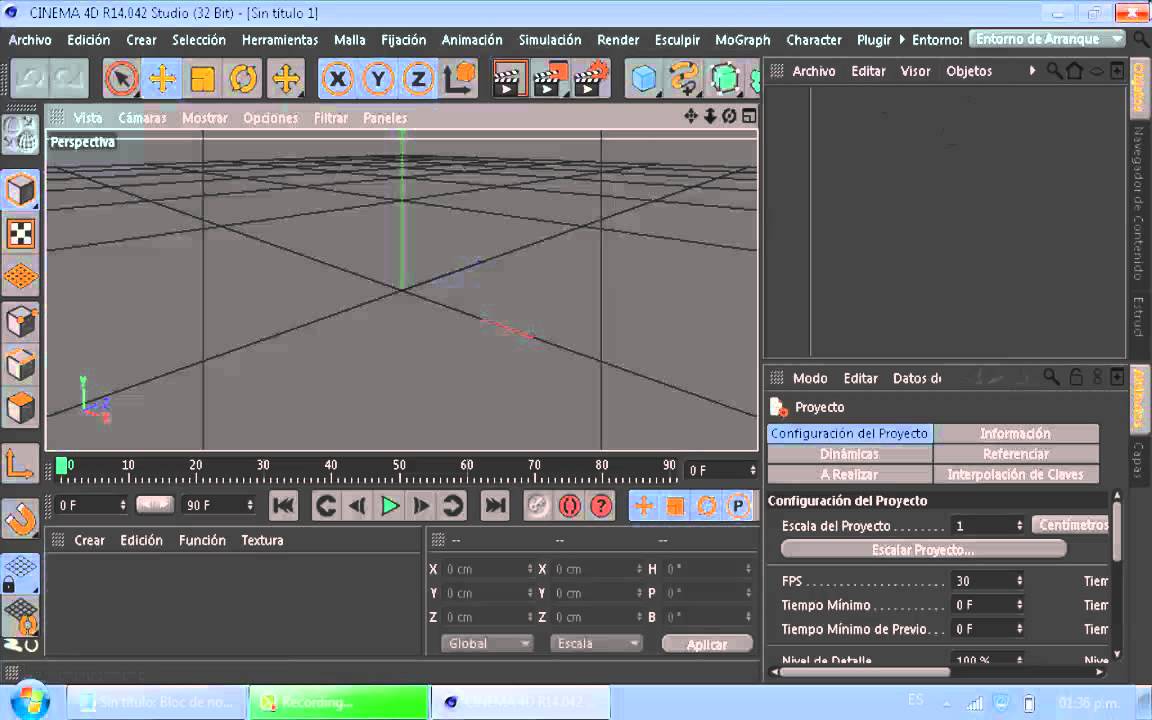Switch to Información tab
Screen dimensions: 1152x720
1015,433
